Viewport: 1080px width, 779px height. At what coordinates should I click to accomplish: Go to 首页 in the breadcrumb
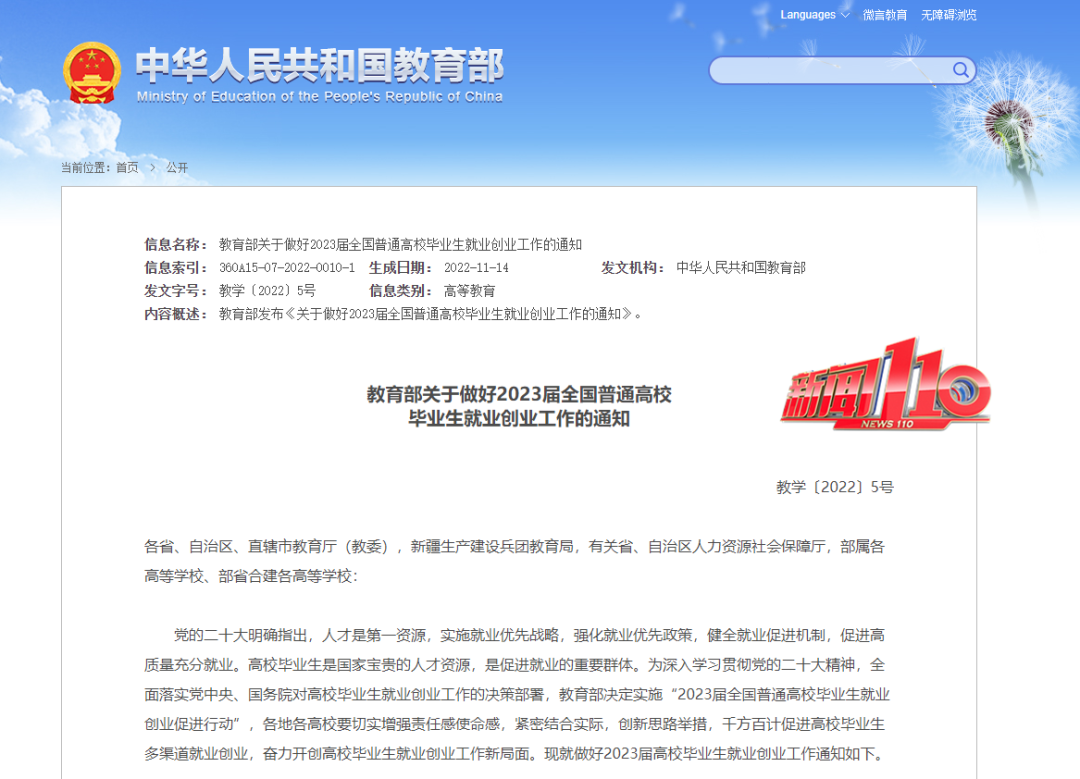(127, 167)
